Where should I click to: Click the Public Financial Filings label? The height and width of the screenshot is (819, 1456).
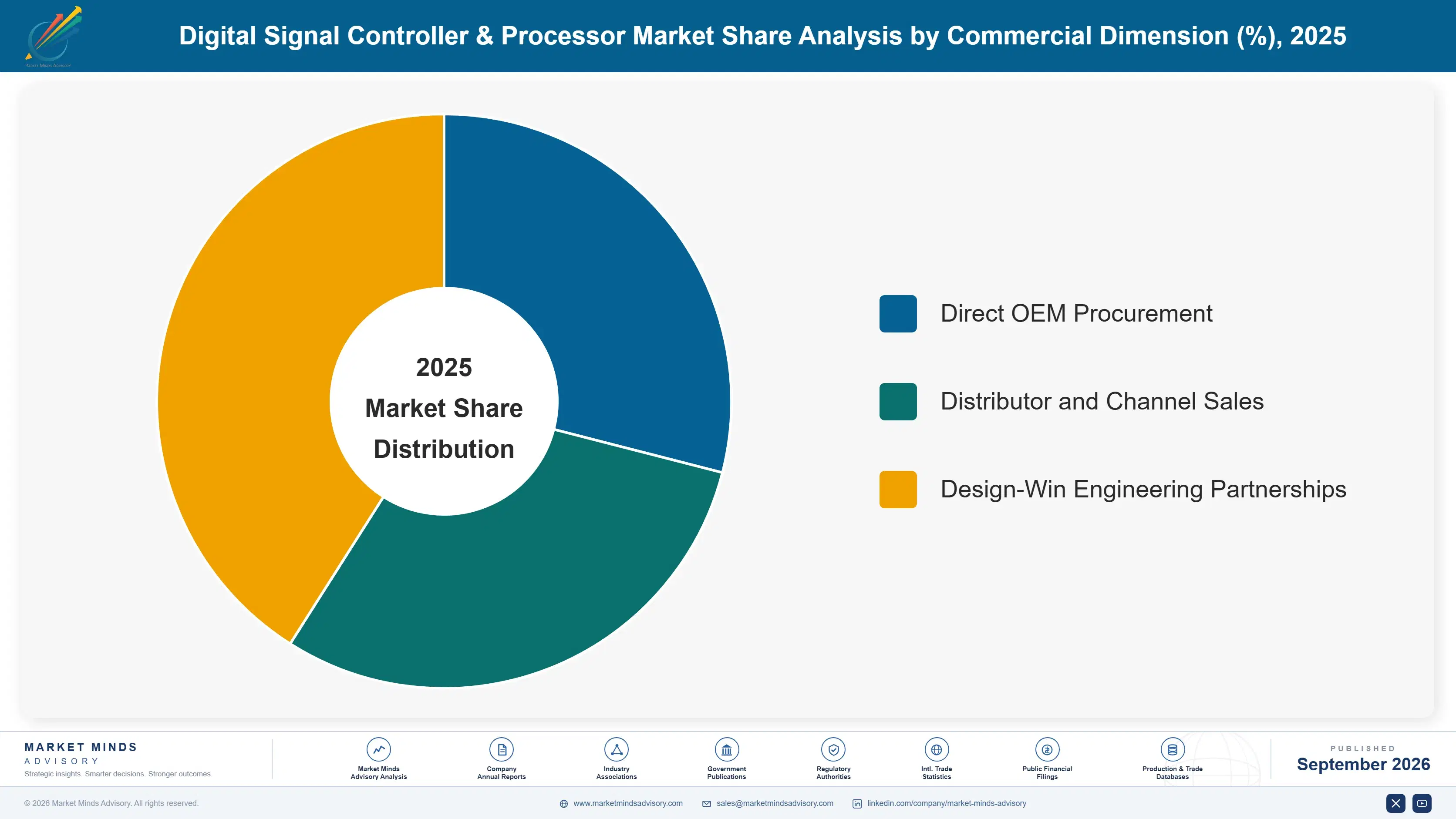point(1047,773)
